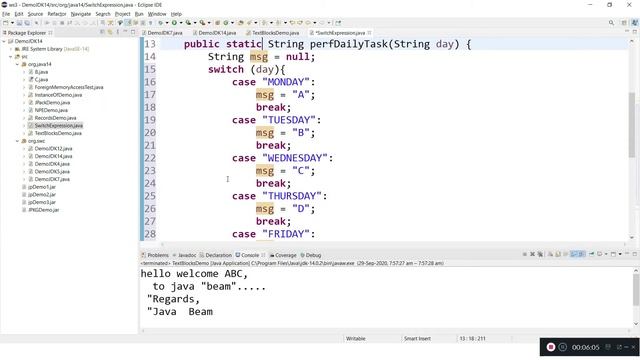
Task: Click the console vertical scrollbar
Action: 636,290
